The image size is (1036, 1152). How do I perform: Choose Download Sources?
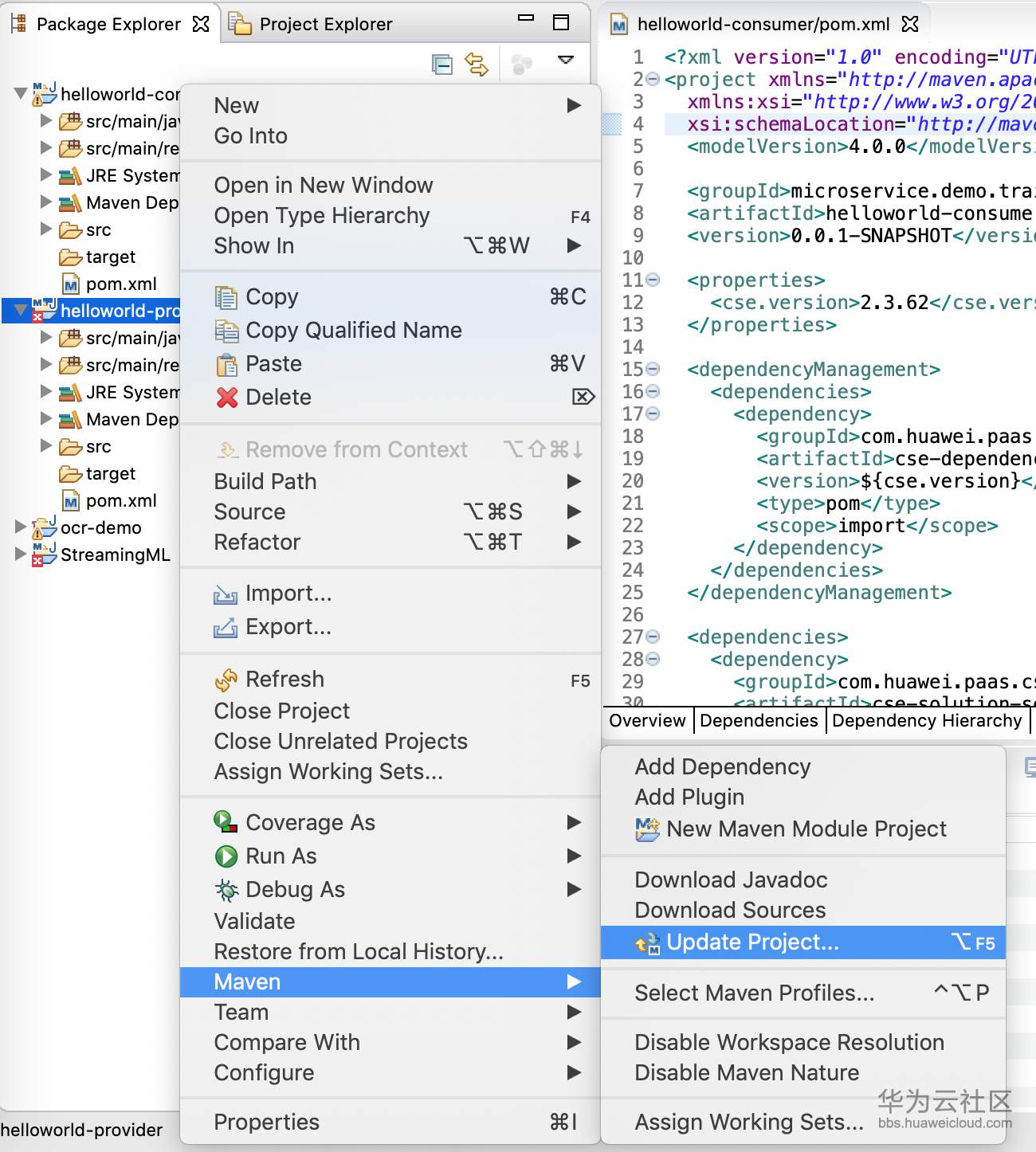pos(803,911)
